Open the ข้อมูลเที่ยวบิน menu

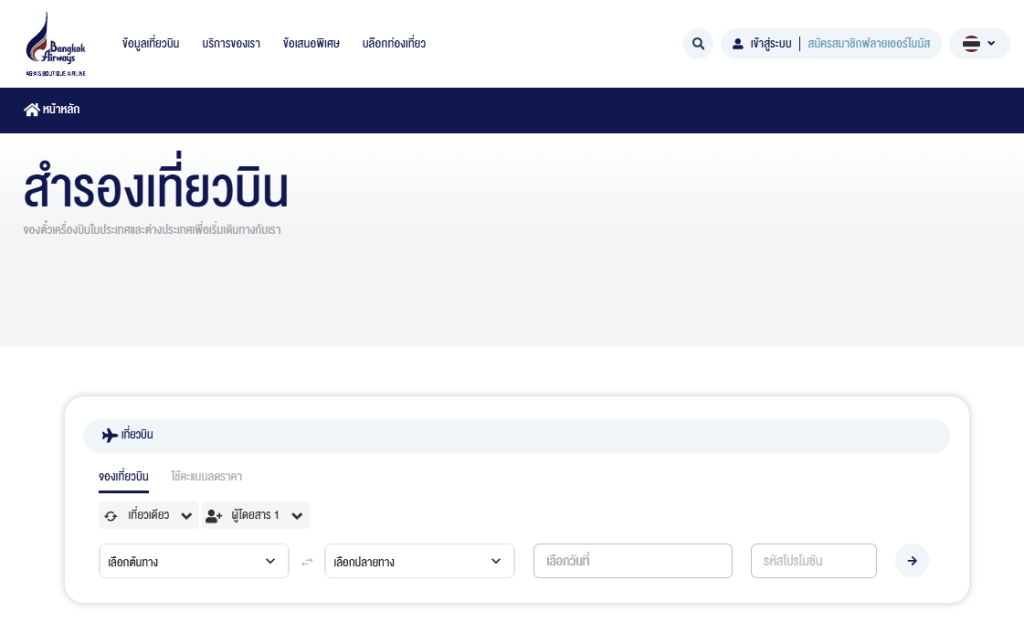150,44
